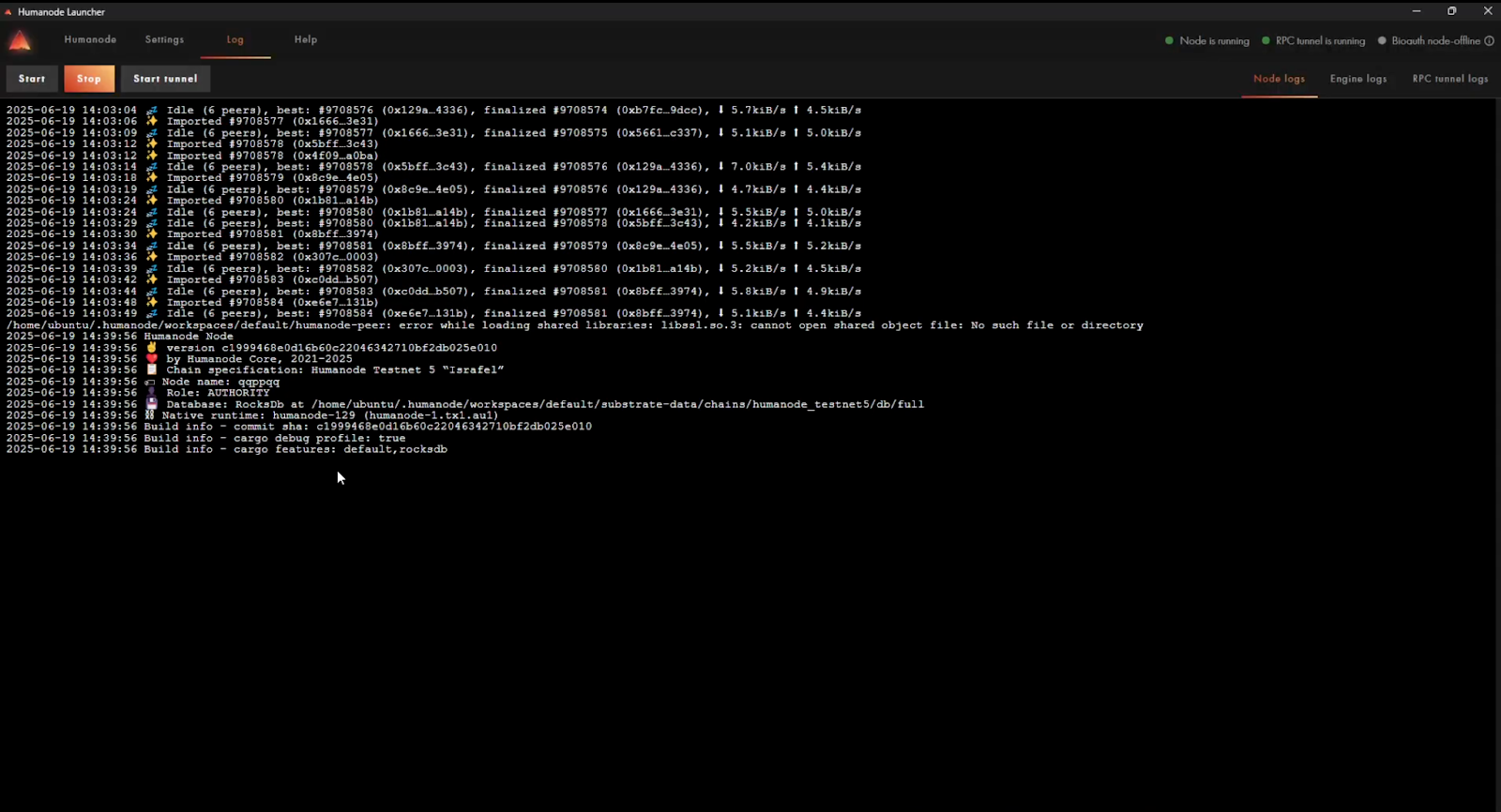
Task: Click the 'Imported #9708577' log line
Action: point(192,121)
